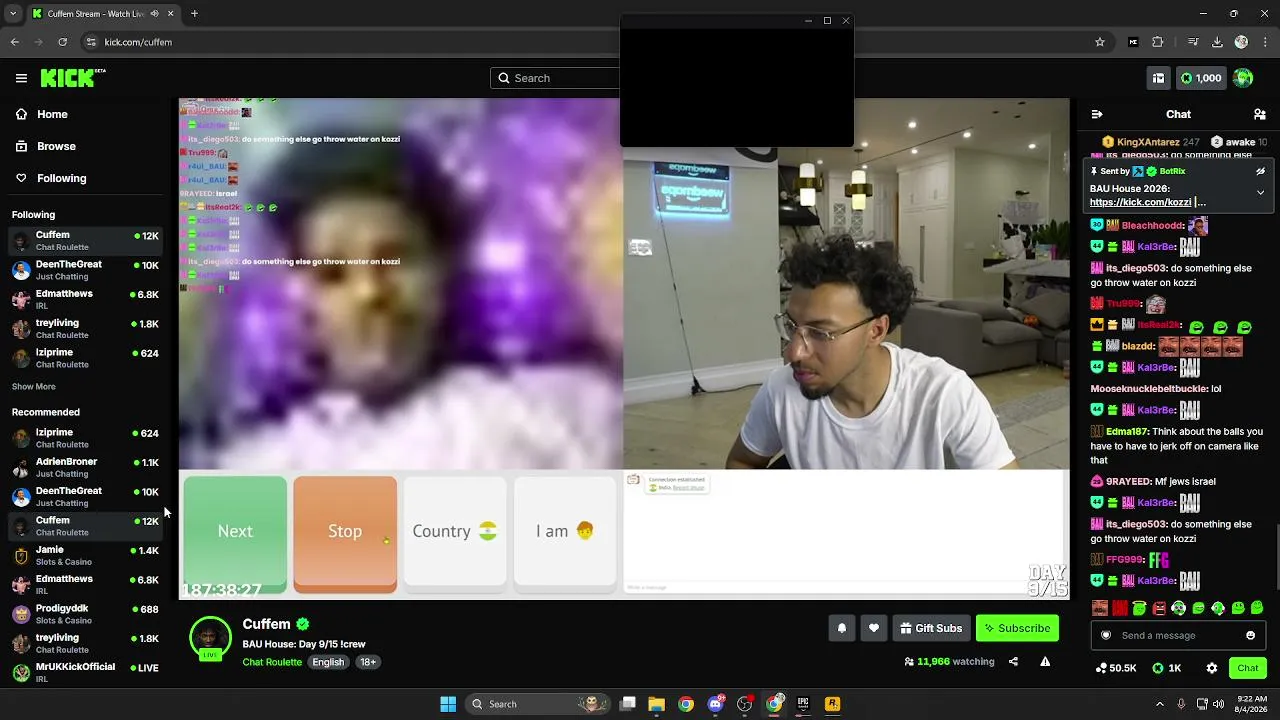The height and width of the screenshot is (720, 1280).
Task: Reload the kick.com page
Action: (63, 42)
